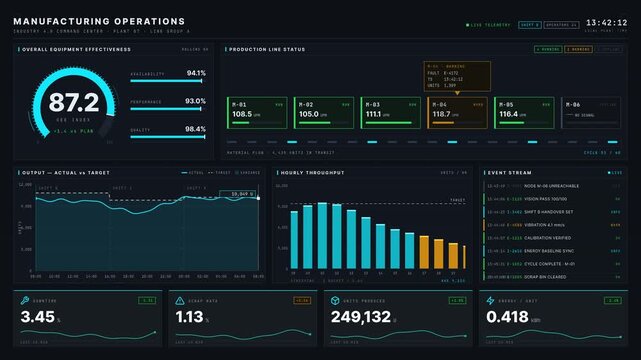Click the Overall Equipment Effectiveness heading
The width and height of the screenshot is (641, 360).
(76, 49)
